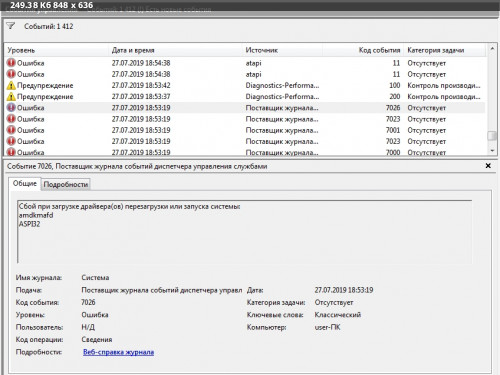Click the filter funnel icon
Image resolution: width=500 pixels, height=375 pixels.
11,26
